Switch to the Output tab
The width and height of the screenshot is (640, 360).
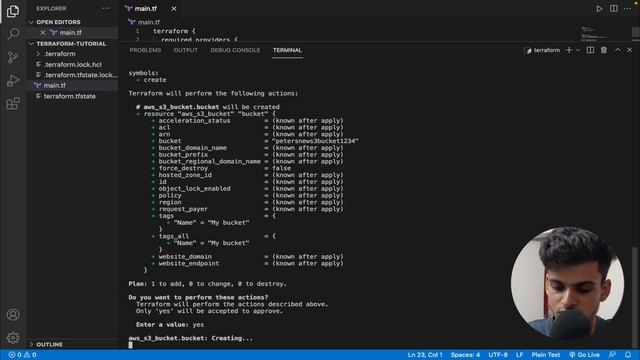point(186,50)
